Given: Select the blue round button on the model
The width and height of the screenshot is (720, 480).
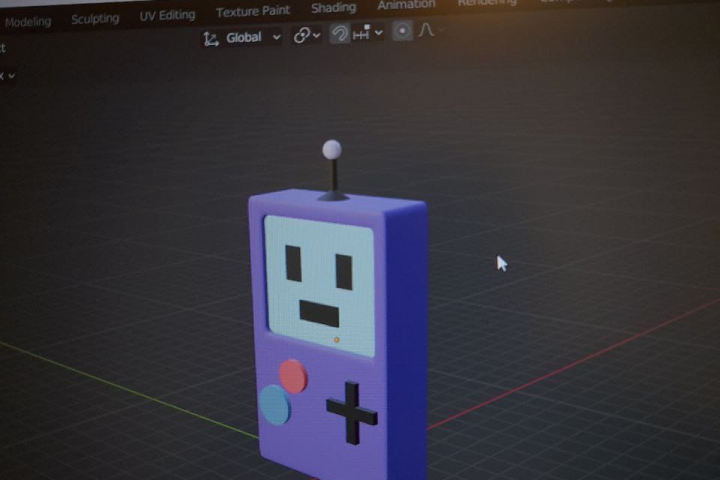Looking at the screenshot, I should point(275,404).
